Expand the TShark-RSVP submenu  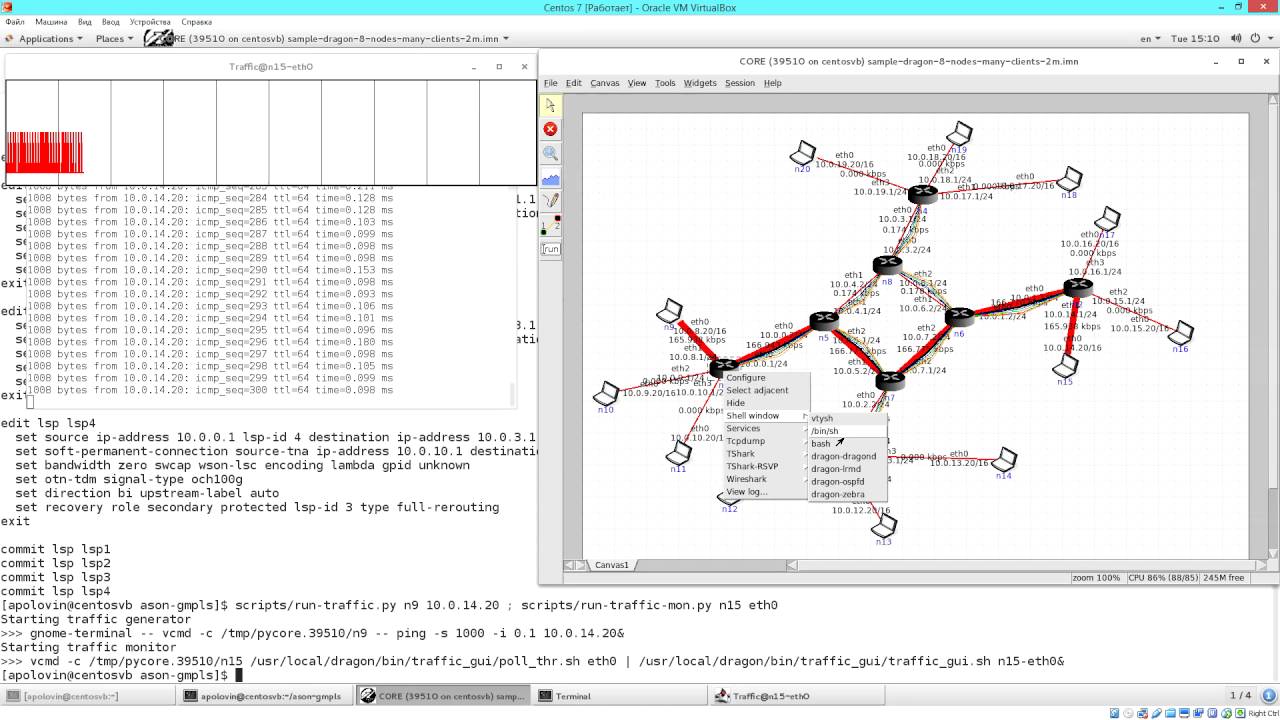pyautogui.click(x=766, y=466)
